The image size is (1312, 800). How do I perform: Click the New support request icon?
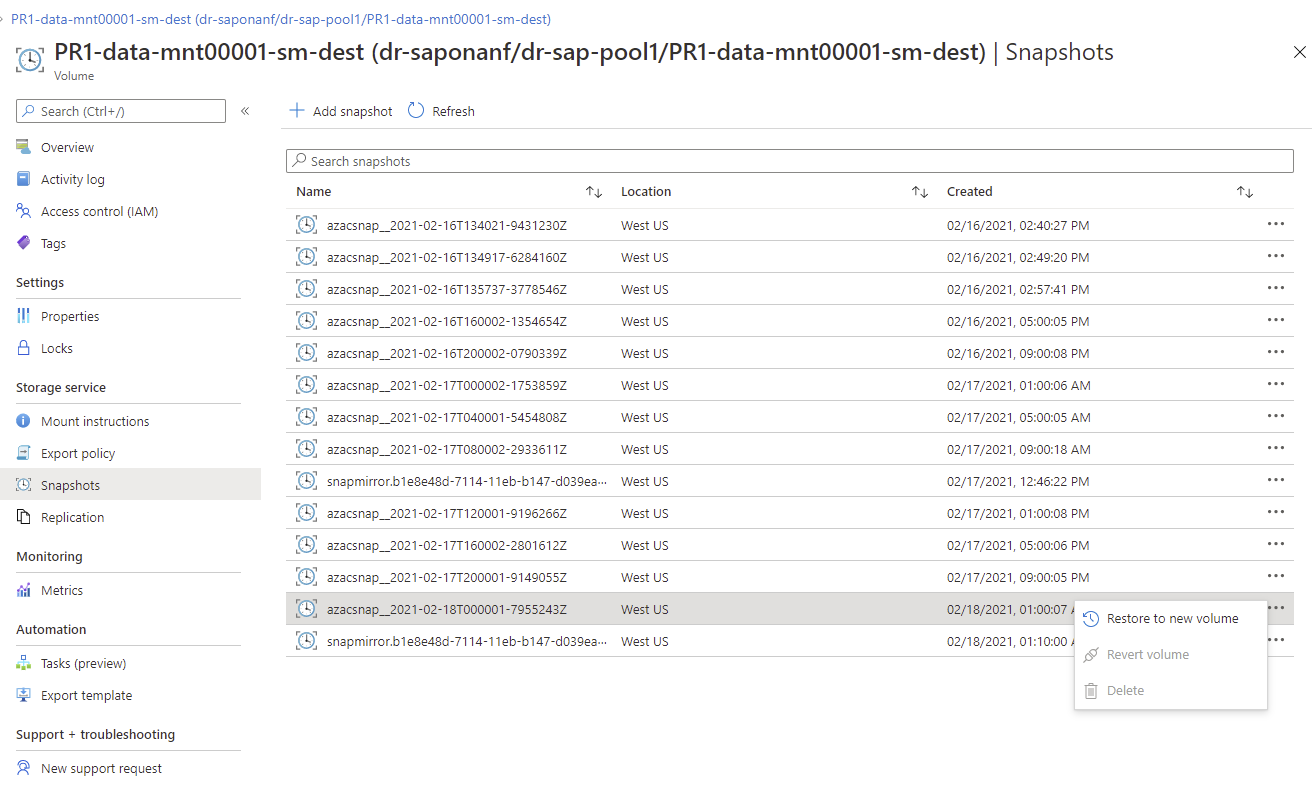coord(24,768)
